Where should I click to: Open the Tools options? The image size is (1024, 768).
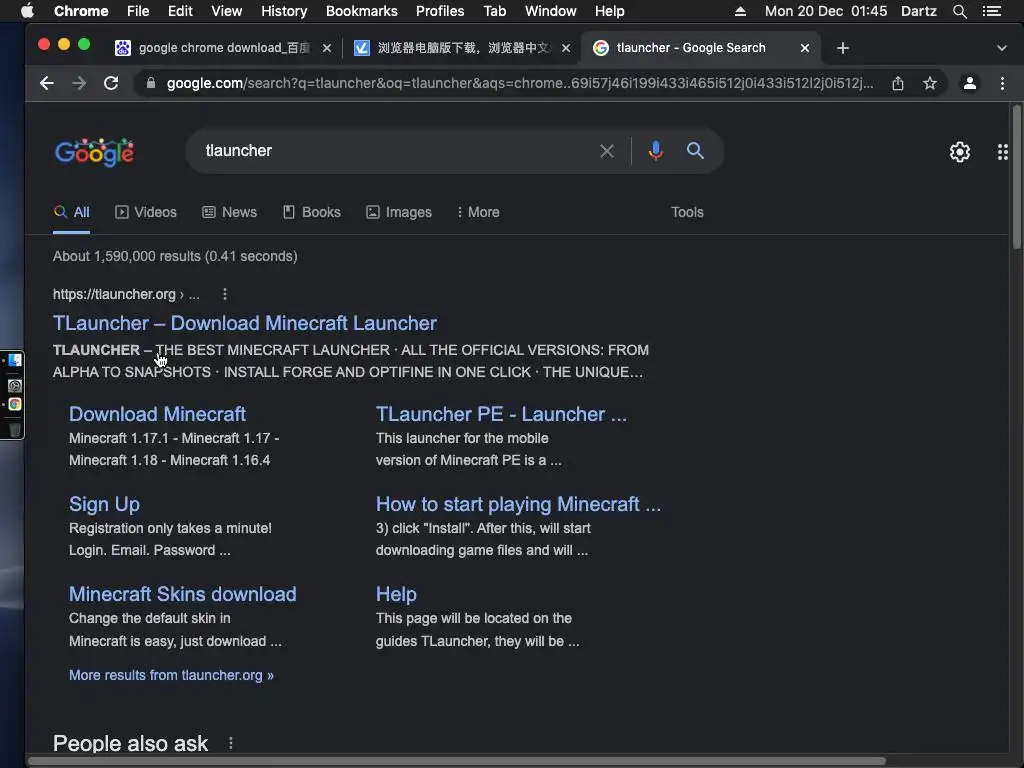(687, 212)
